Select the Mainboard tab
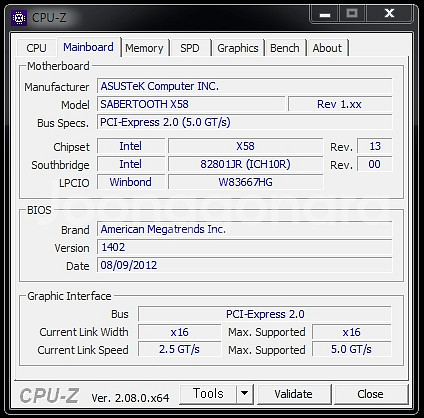 tap(88, 47)
